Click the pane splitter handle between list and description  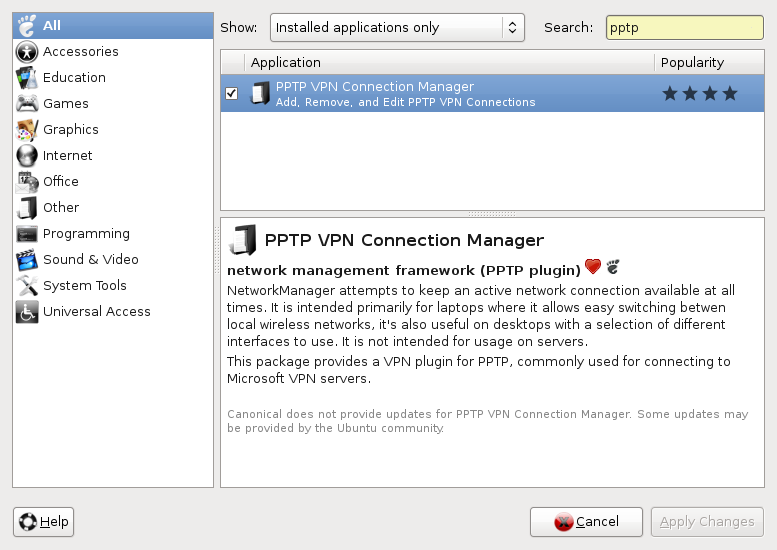492,214
